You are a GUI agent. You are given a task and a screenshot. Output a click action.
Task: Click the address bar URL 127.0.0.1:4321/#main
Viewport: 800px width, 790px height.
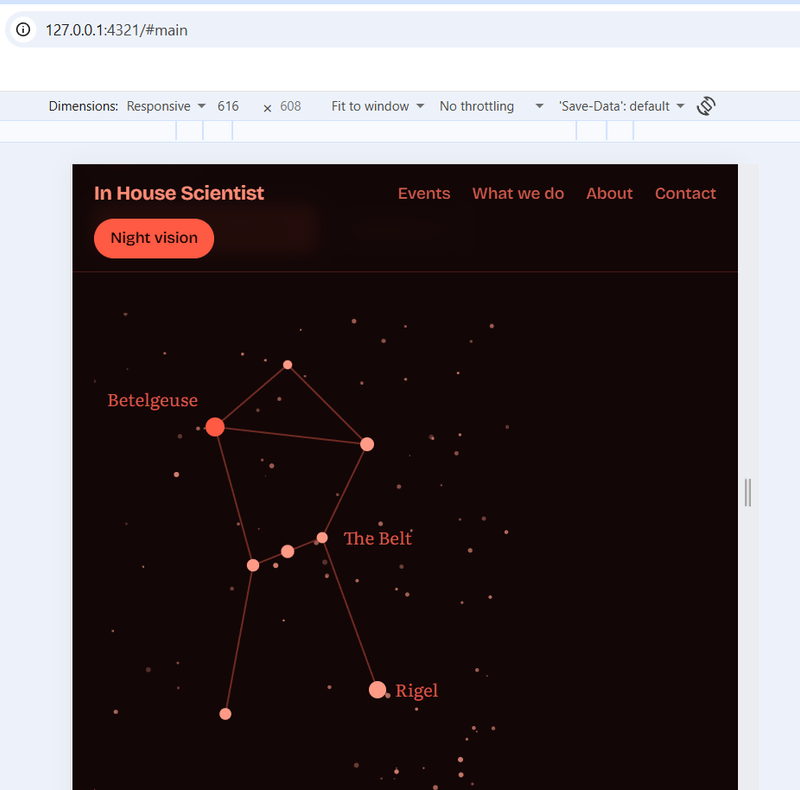[116, 30]
